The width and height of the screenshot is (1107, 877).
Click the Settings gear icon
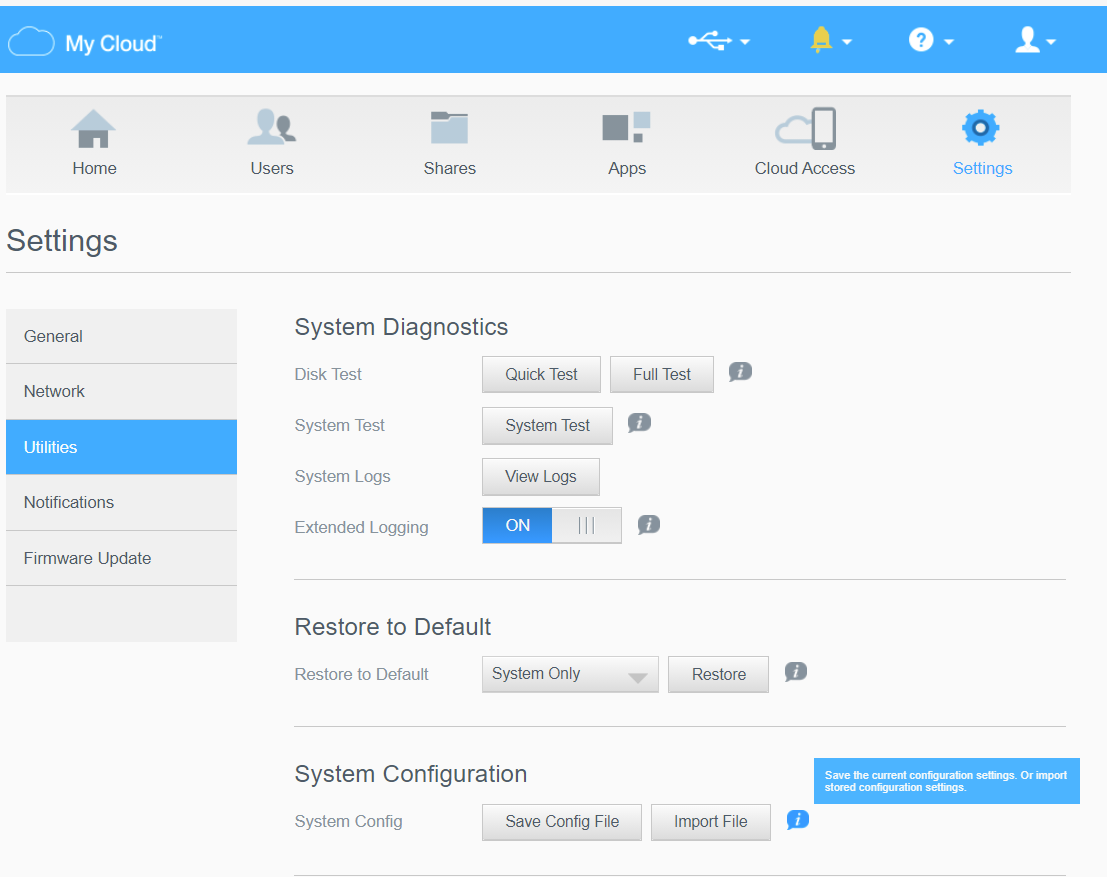(x=981, y=128)
